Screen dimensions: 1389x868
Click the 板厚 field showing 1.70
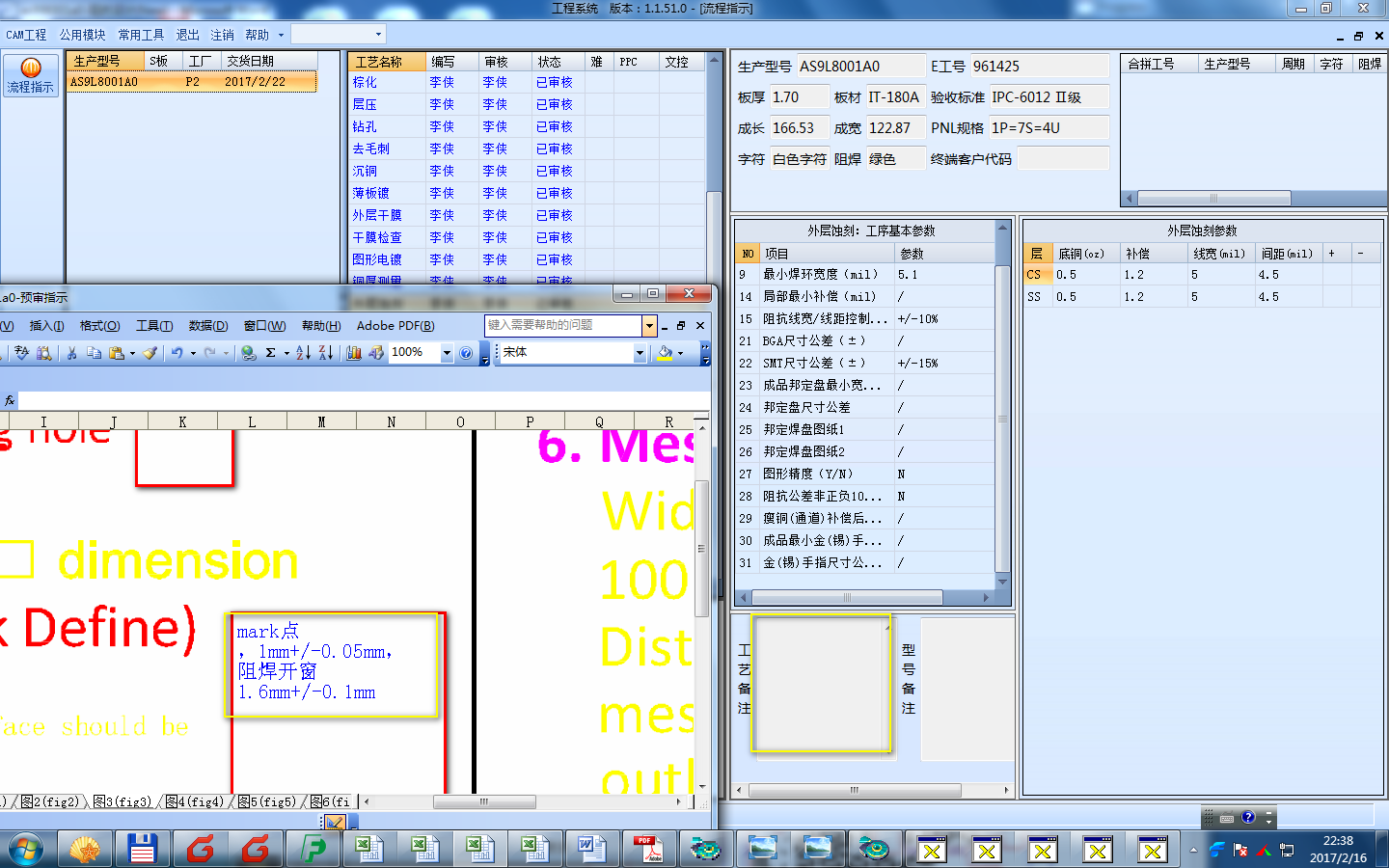pyautogui.click(x=798, y=97)
